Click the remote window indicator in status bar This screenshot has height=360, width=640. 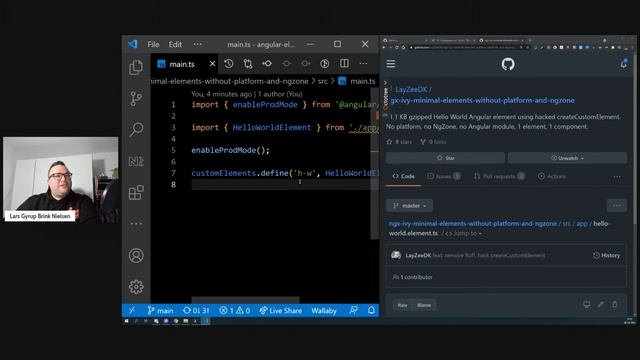(131, 311)
